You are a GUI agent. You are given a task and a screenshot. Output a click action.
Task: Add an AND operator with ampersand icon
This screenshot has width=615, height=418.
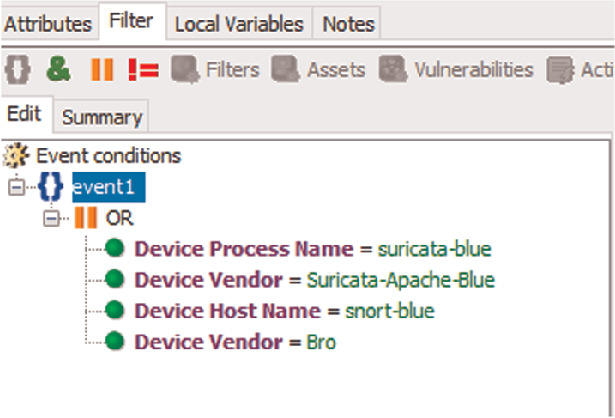pos(59,70)
